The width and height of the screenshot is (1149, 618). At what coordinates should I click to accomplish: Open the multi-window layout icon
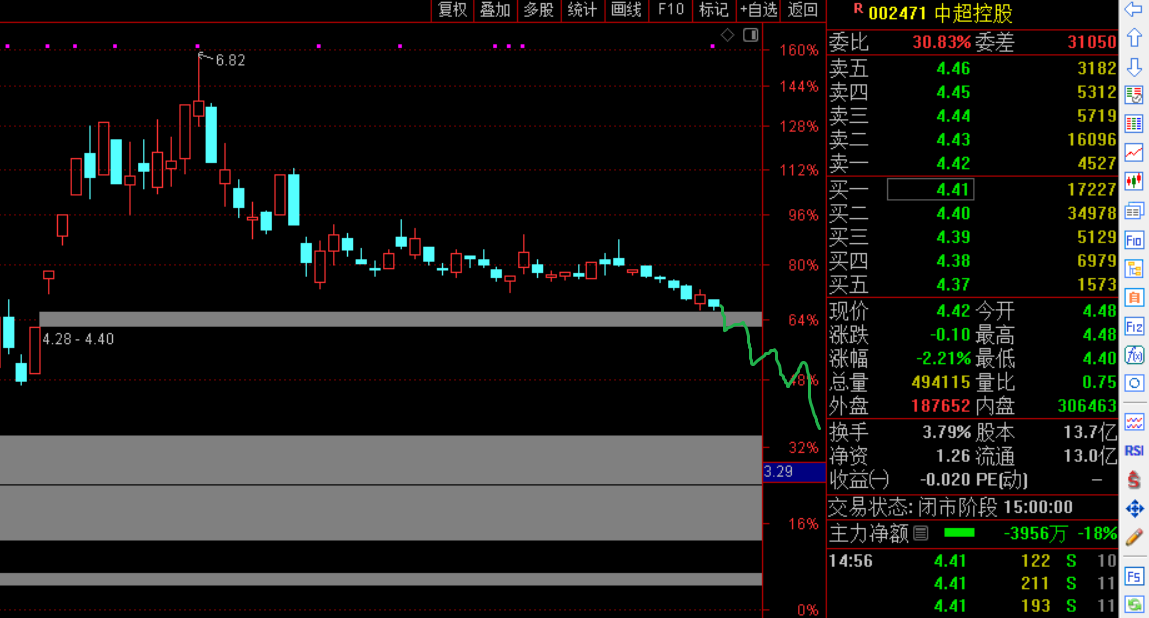tap(1134, 211)
